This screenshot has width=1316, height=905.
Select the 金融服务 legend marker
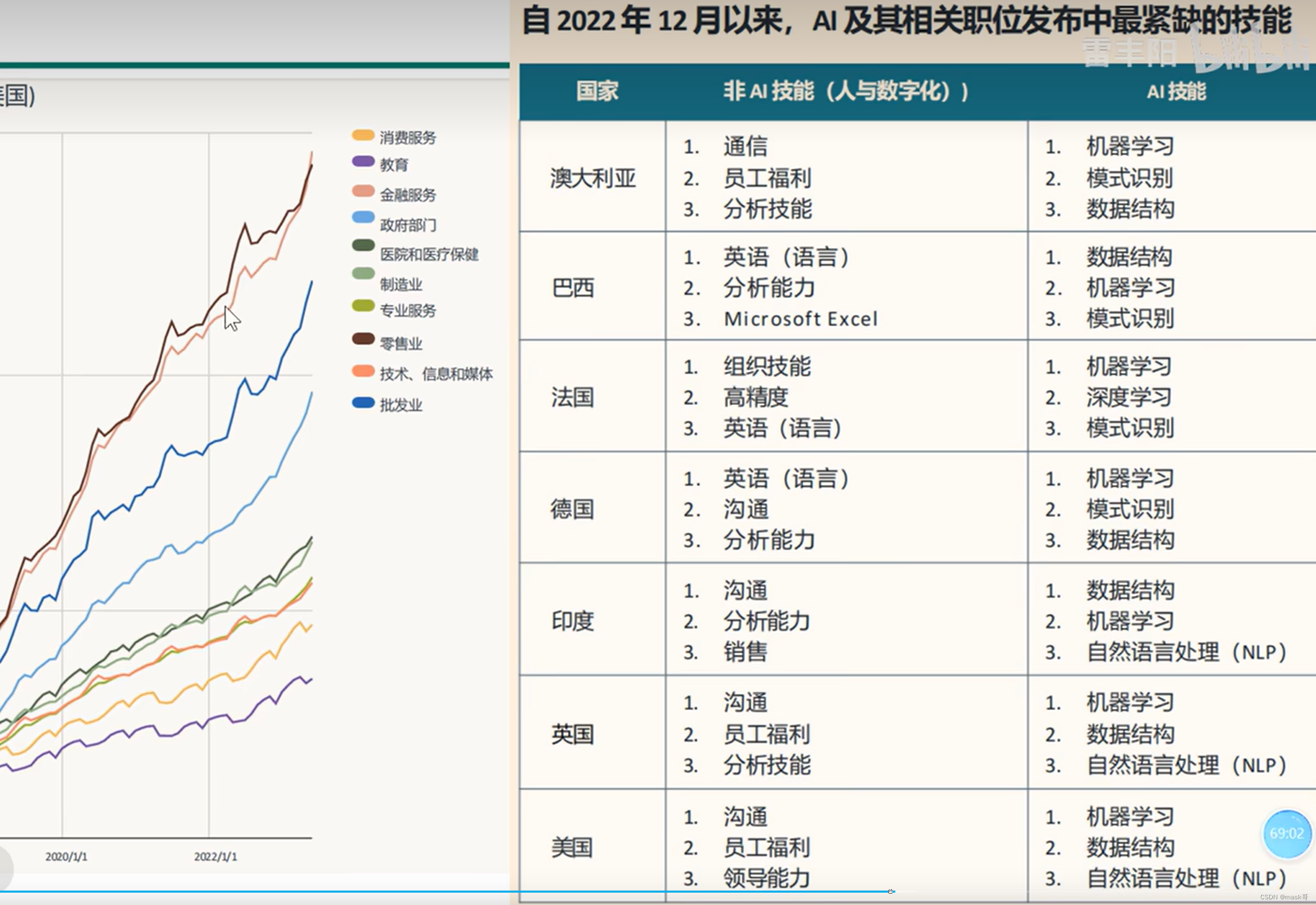(363, 191)
